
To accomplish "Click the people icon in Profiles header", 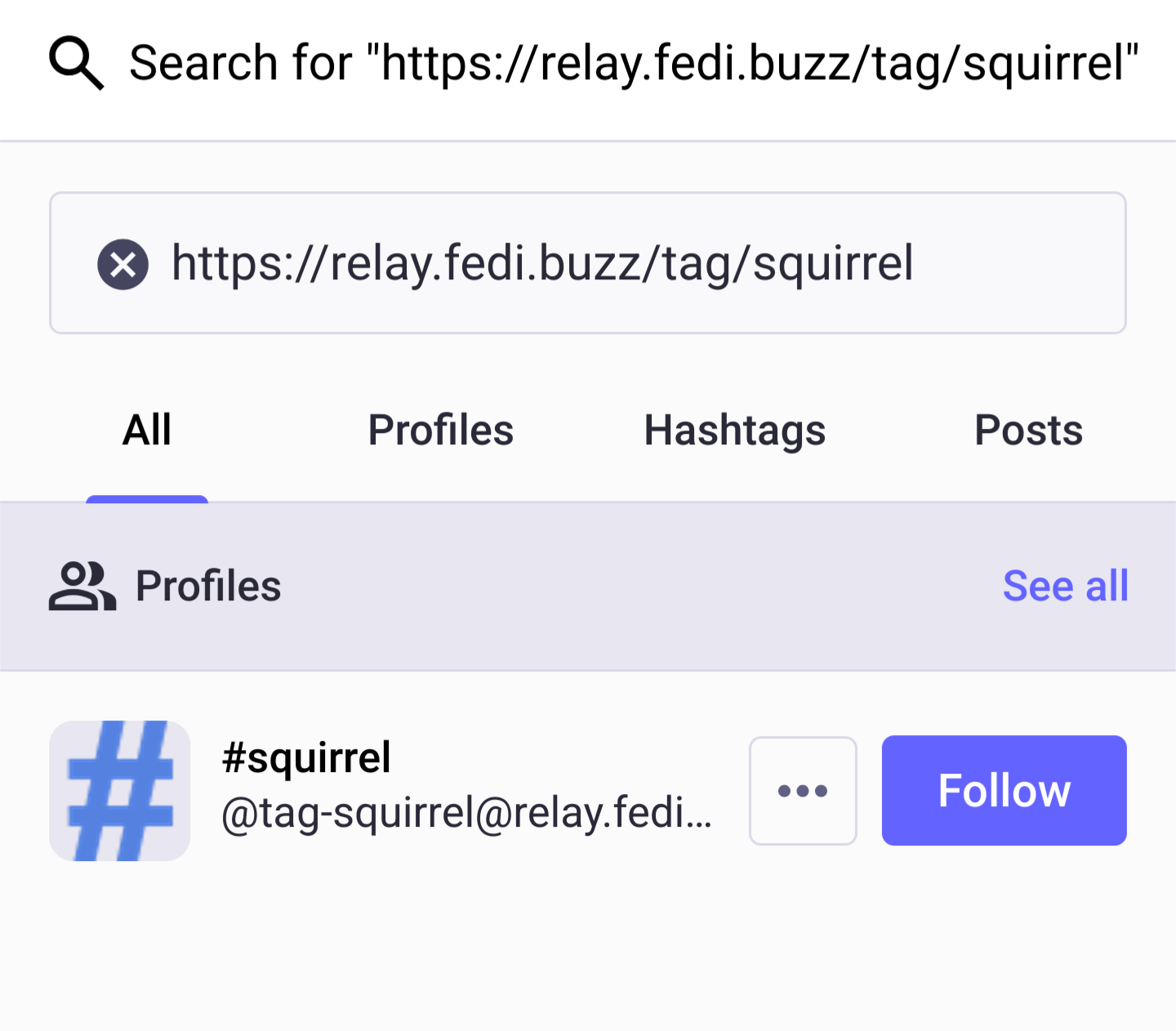I will (x=82, y=587).
